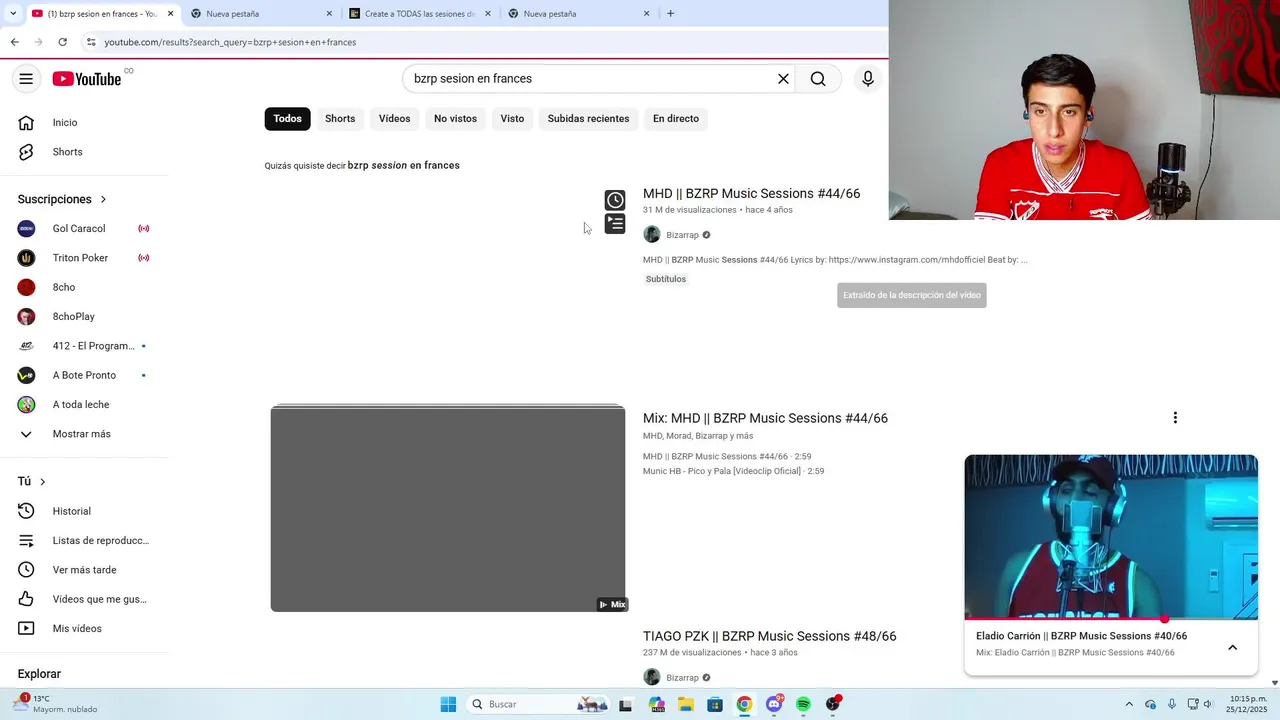Close the bzrp sesion en frances tab
This screenshot has height=720, width=1280.
tap(170, 14)
